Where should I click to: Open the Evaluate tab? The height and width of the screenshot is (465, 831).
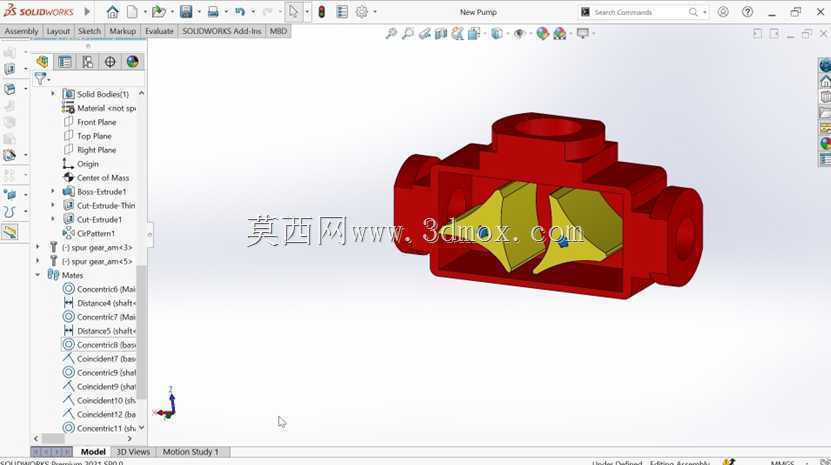pos(159,31)
